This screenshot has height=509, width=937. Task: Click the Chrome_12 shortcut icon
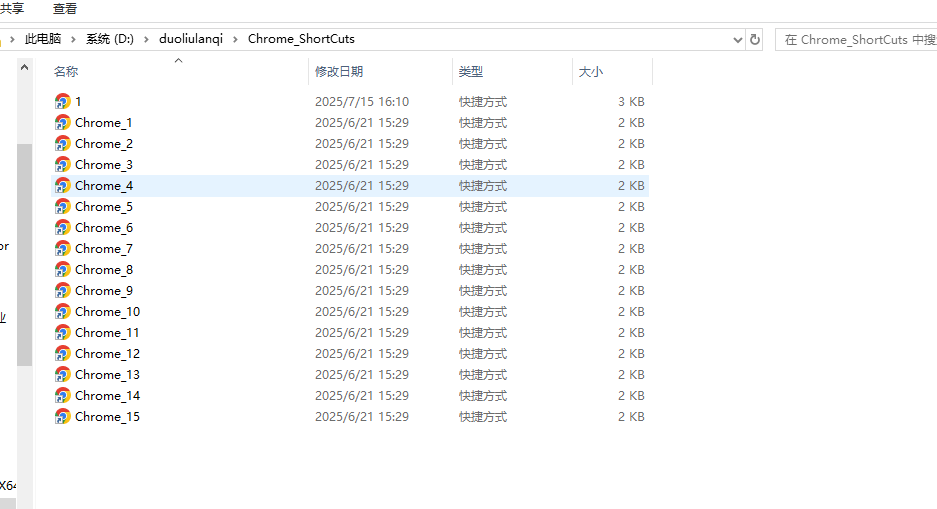tap(63, 354)
